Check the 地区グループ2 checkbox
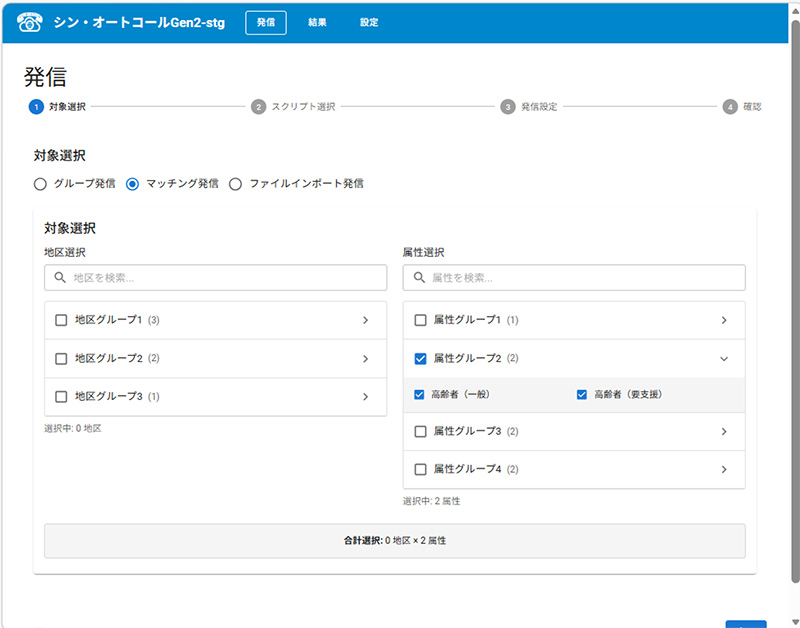This screenshot has width=800, height=628. tap(61, 359)
